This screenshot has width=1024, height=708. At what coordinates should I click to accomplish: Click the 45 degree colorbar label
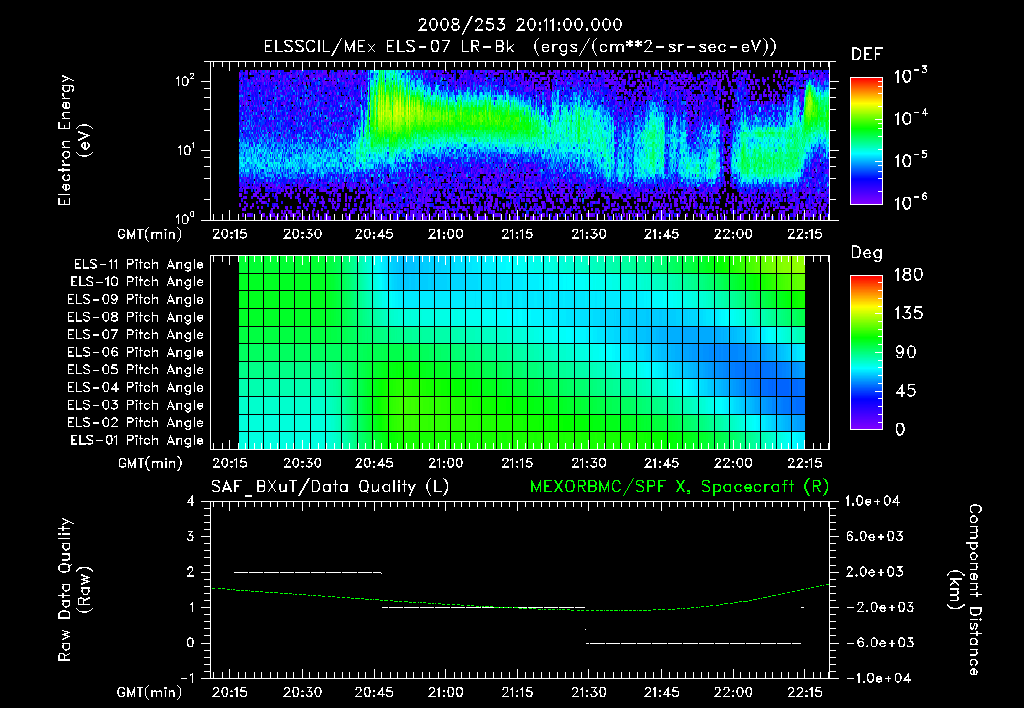[x=906, y=391]
